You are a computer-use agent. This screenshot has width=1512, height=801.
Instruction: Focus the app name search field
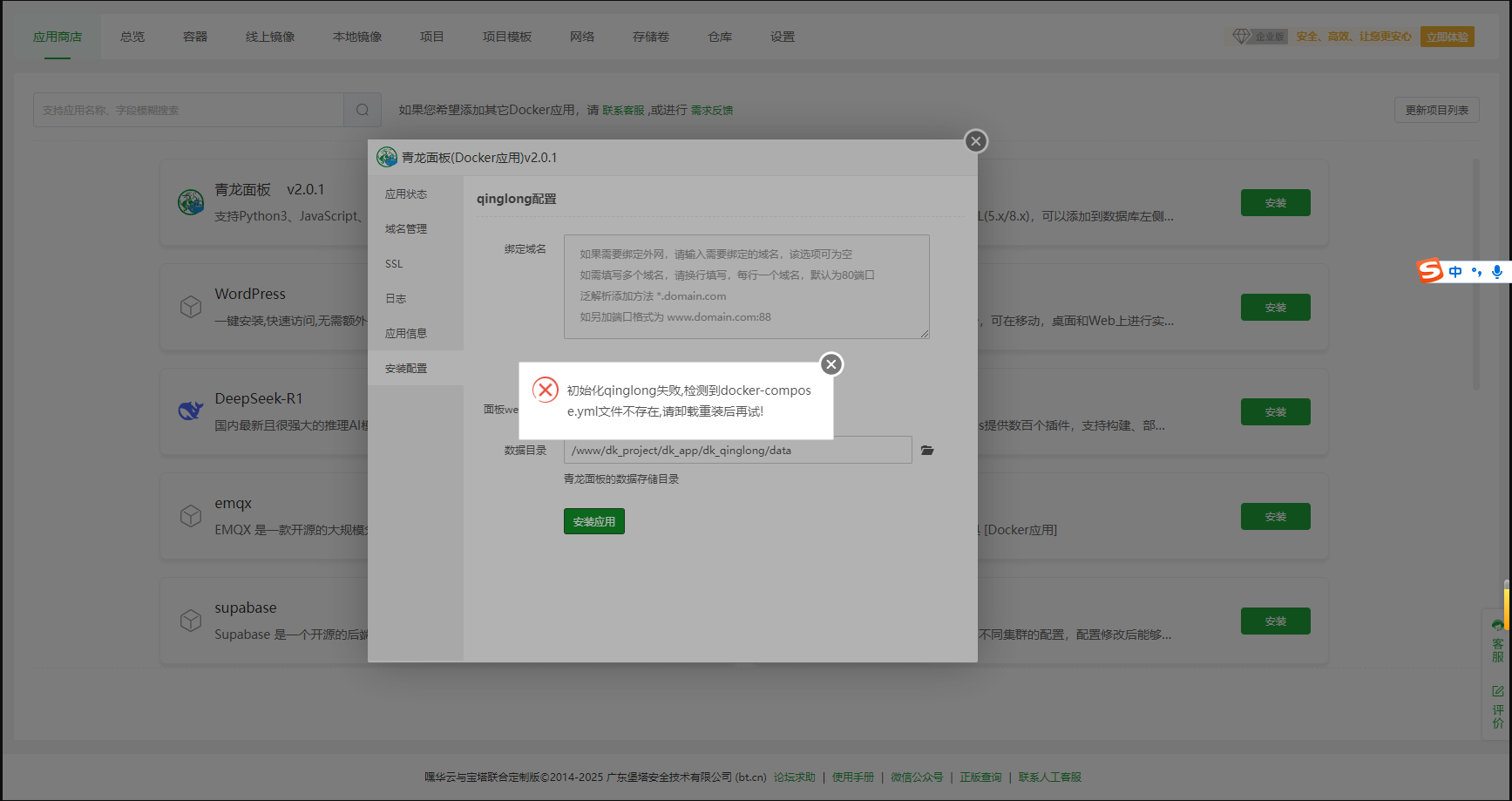tap(189, 110)
